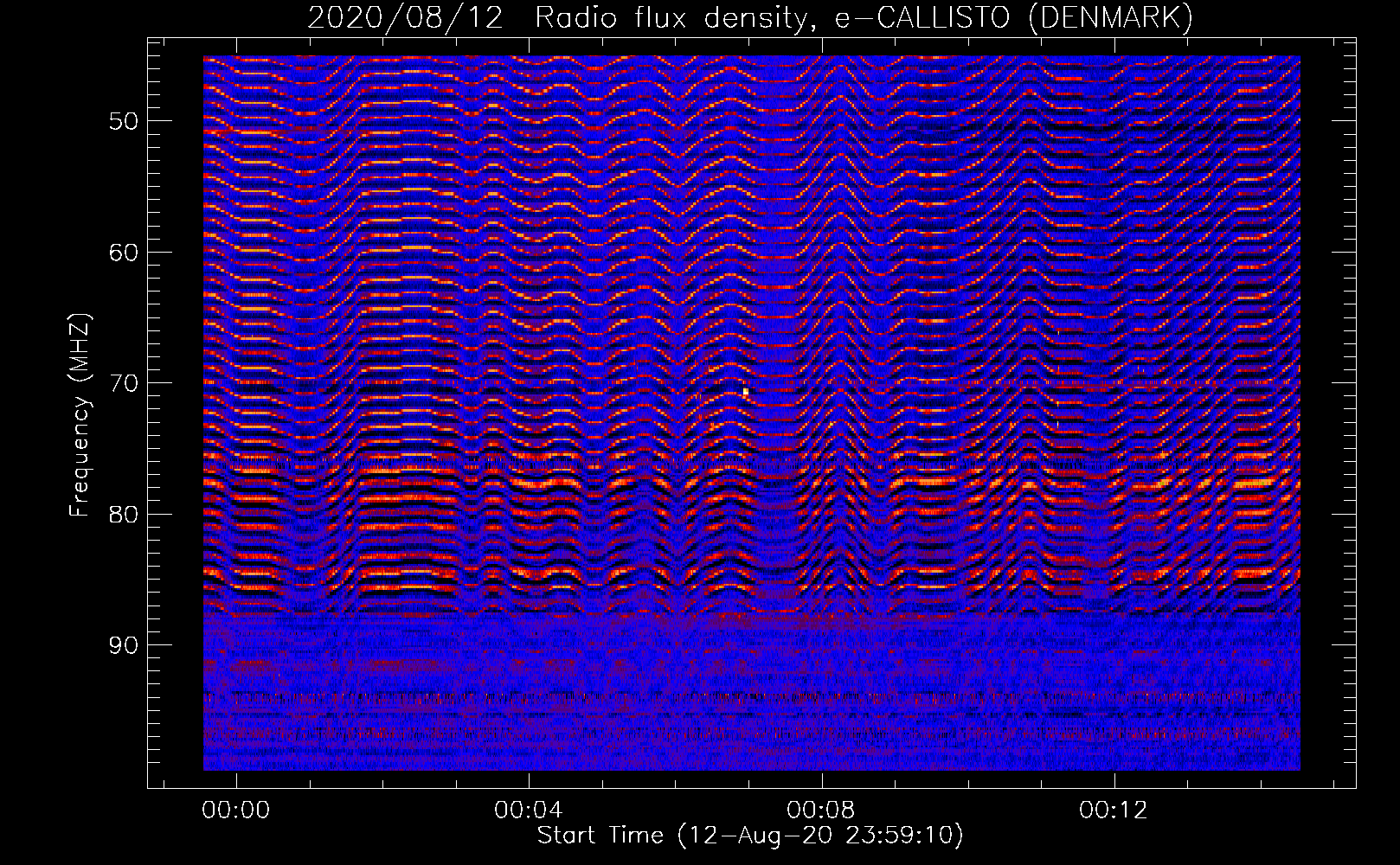Click the bright yellow spot near 71 MHz
This screenshot has width=1400, height=865.
745,392
